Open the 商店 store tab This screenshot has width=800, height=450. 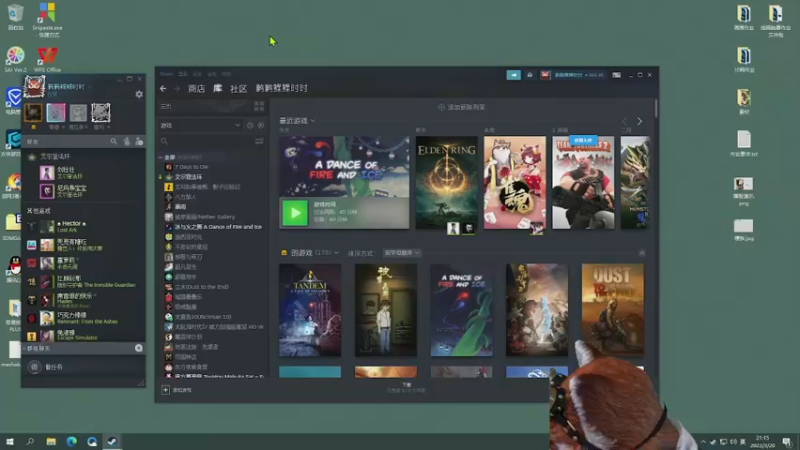[196, 88]
